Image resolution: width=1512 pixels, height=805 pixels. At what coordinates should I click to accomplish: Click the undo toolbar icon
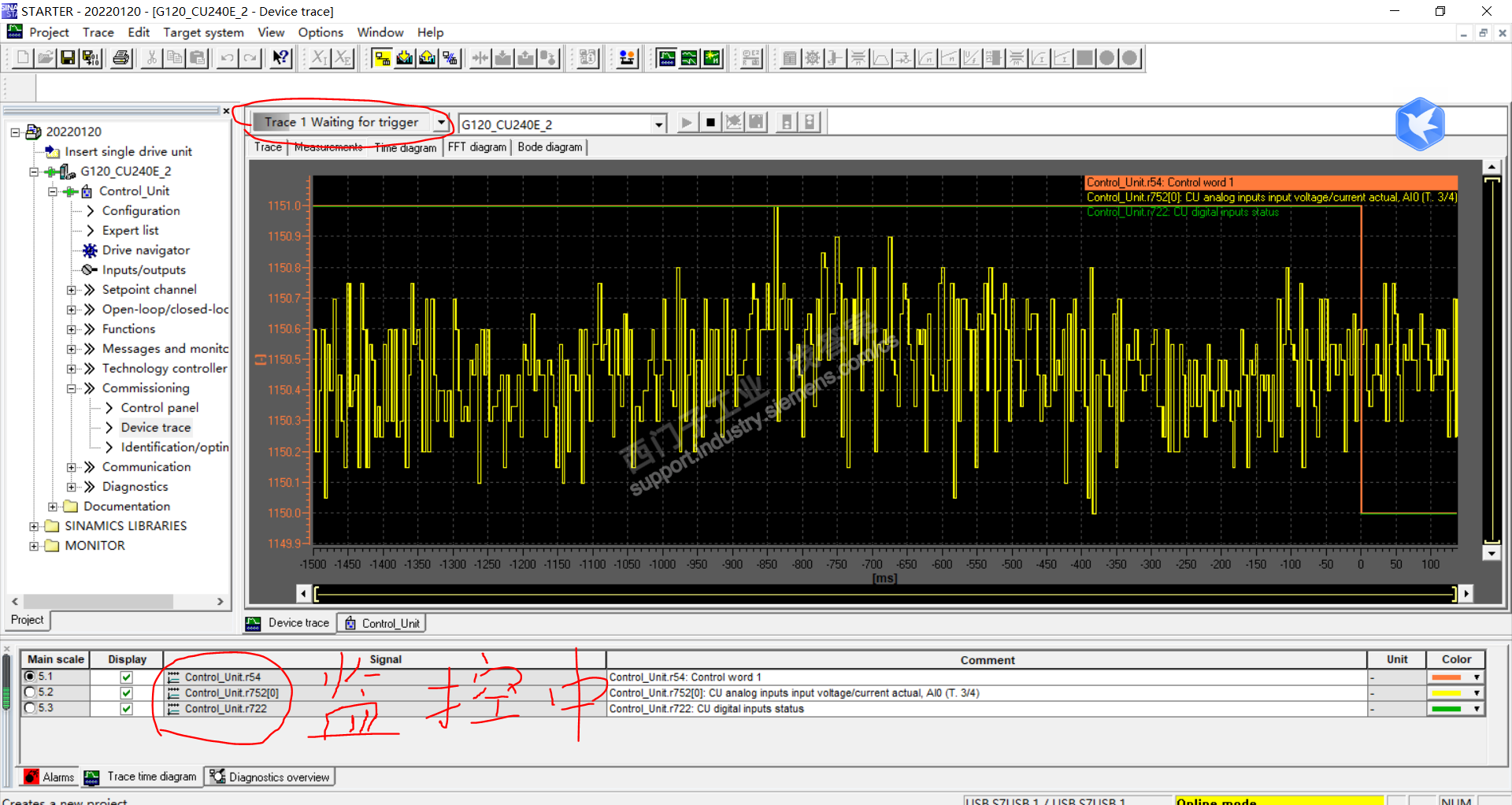pos(228,57)
